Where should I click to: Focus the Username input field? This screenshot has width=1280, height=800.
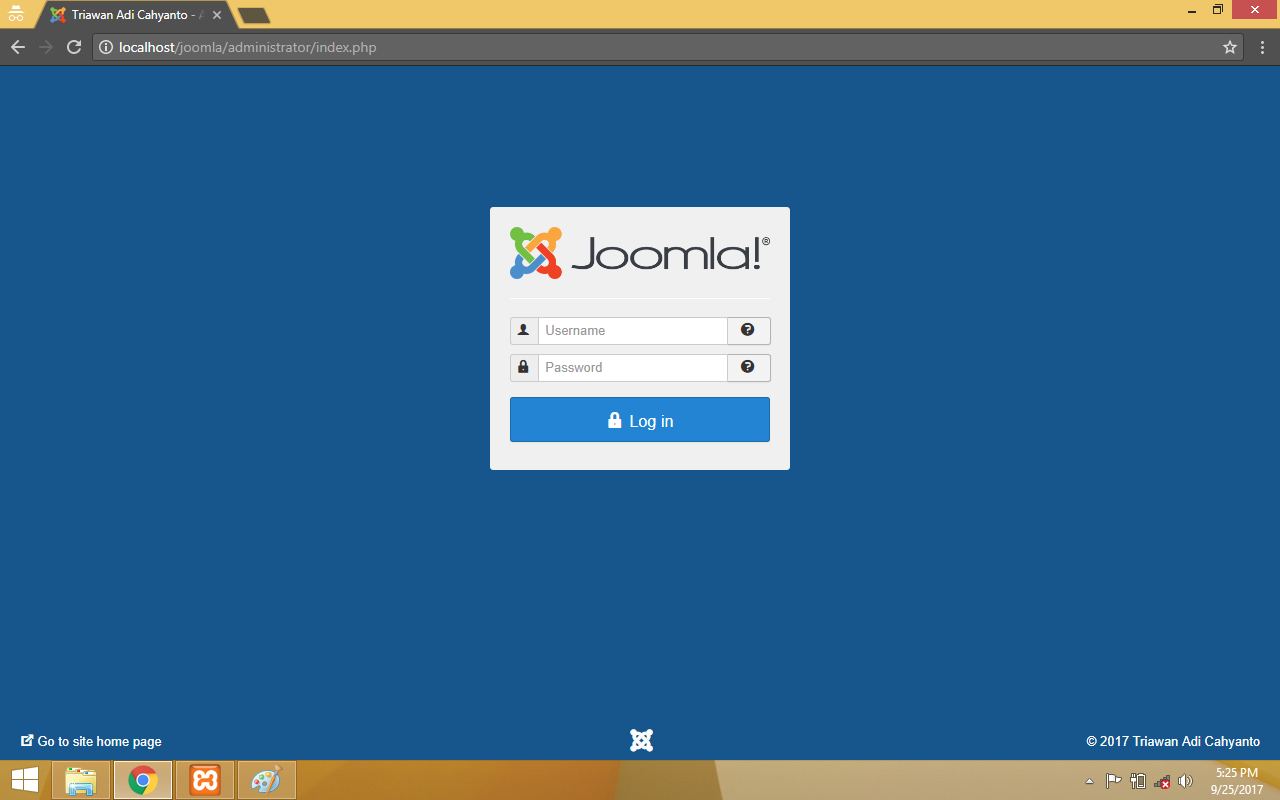point(632,330)
